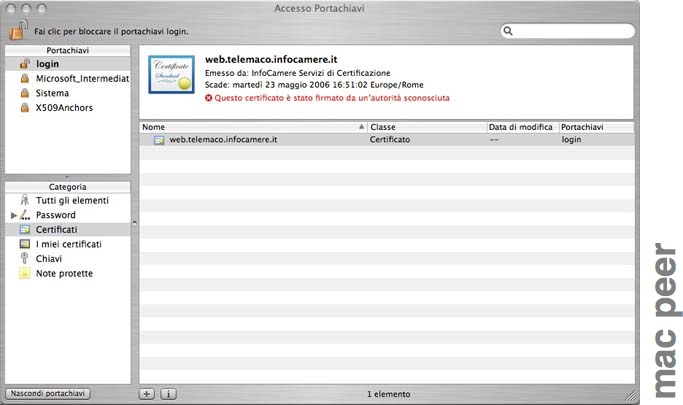Click the 1 elemento status text
Screen dimensions: 683x405
[389, 394]
